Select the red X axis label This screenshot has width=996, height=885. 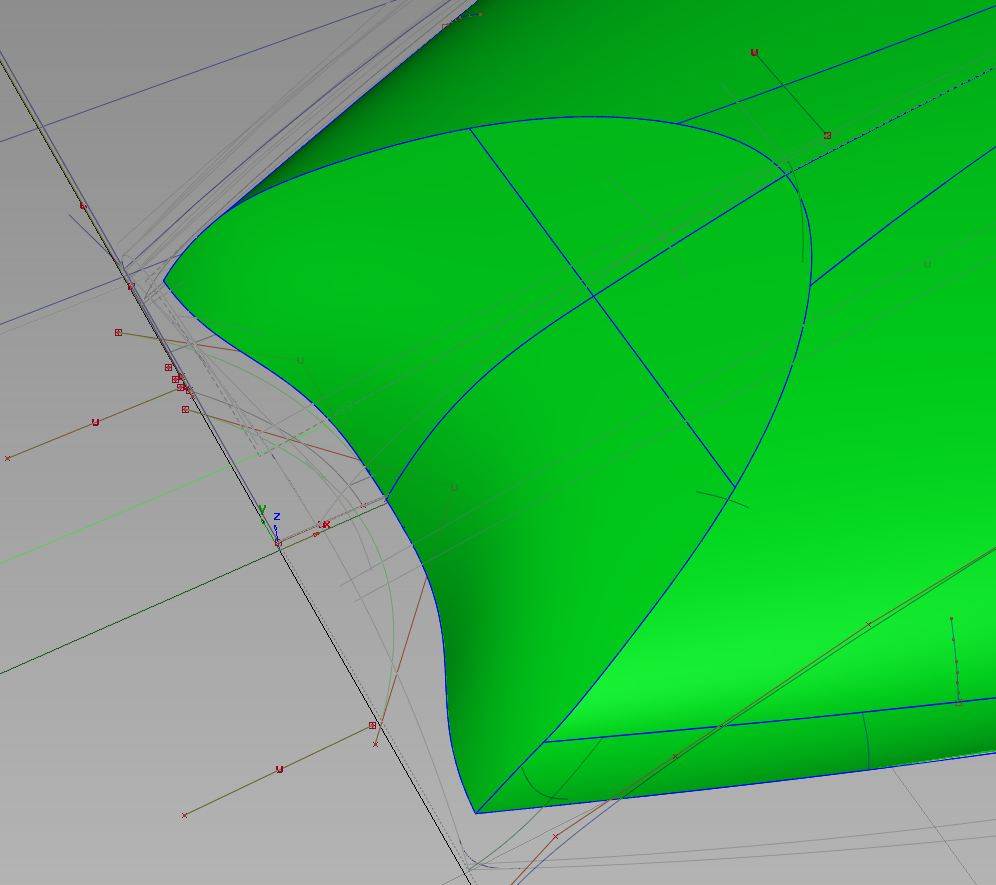pyautogui.click(x=325, y=524)
